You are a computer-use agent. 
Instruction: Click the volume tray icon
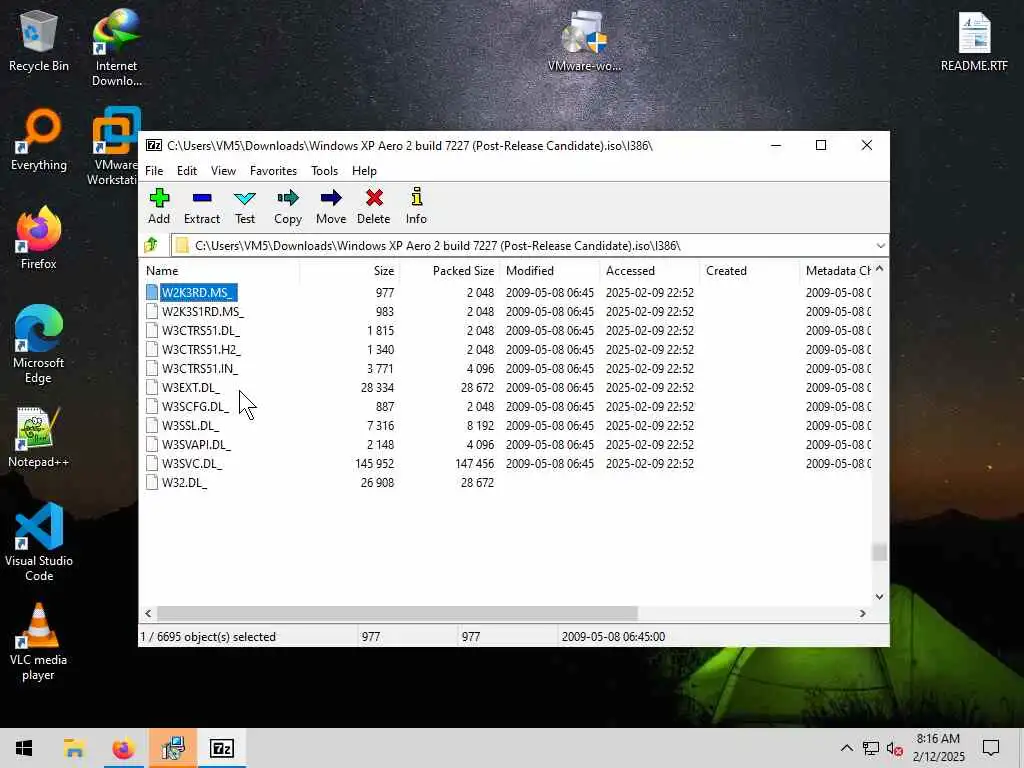coord(895,748)
